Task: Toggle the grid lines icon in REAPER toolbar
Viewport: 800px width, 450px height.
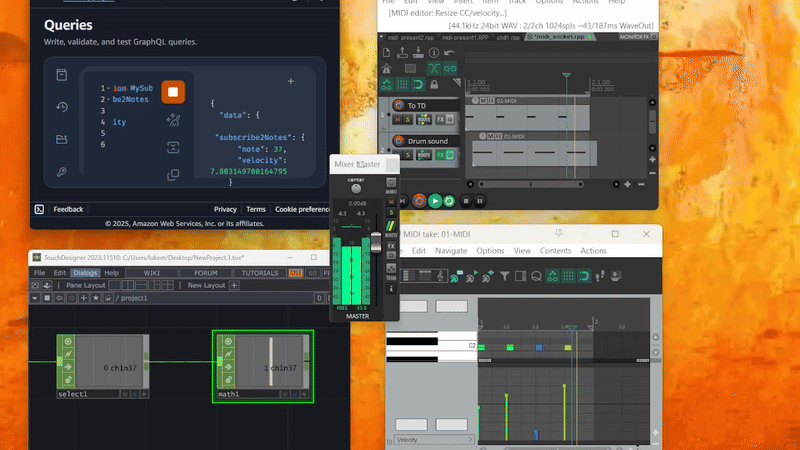Action: pyautogui.click(x=403, y=84)
